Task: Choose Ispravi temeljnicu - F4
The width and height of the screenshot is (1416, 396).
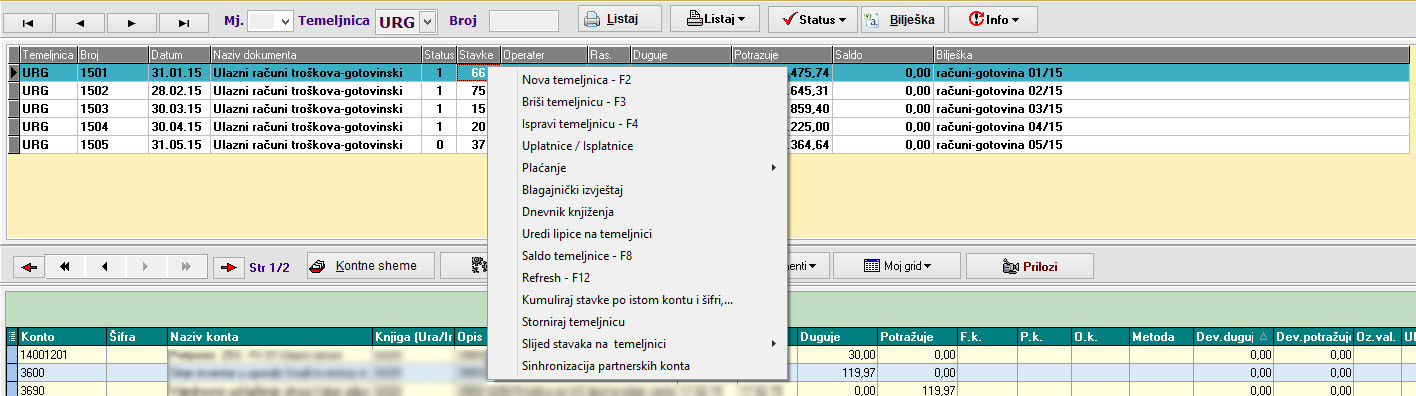Action: [637, 124]
